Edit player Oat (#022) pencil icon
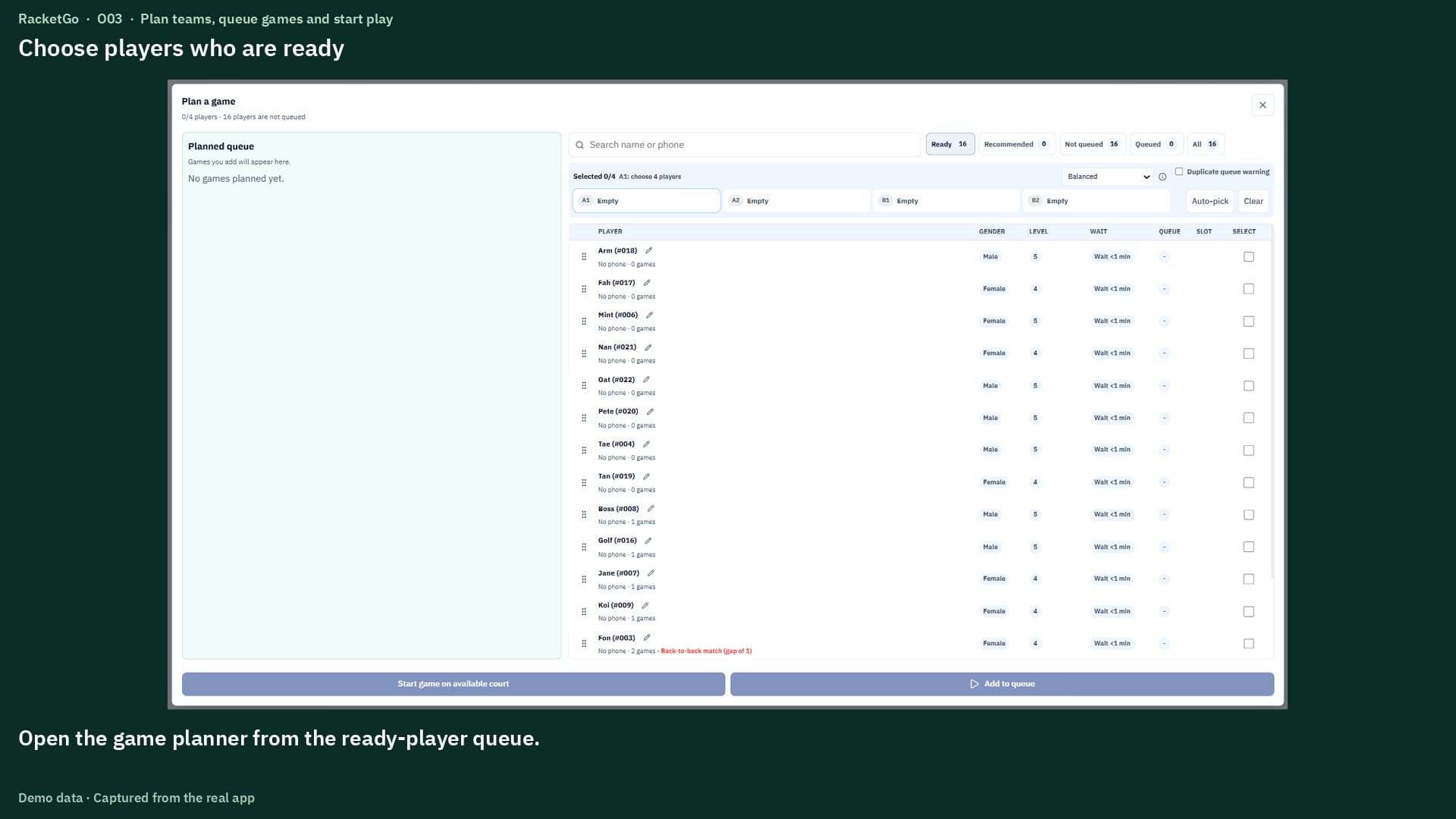1456x819 pixels. coord(646,379)
